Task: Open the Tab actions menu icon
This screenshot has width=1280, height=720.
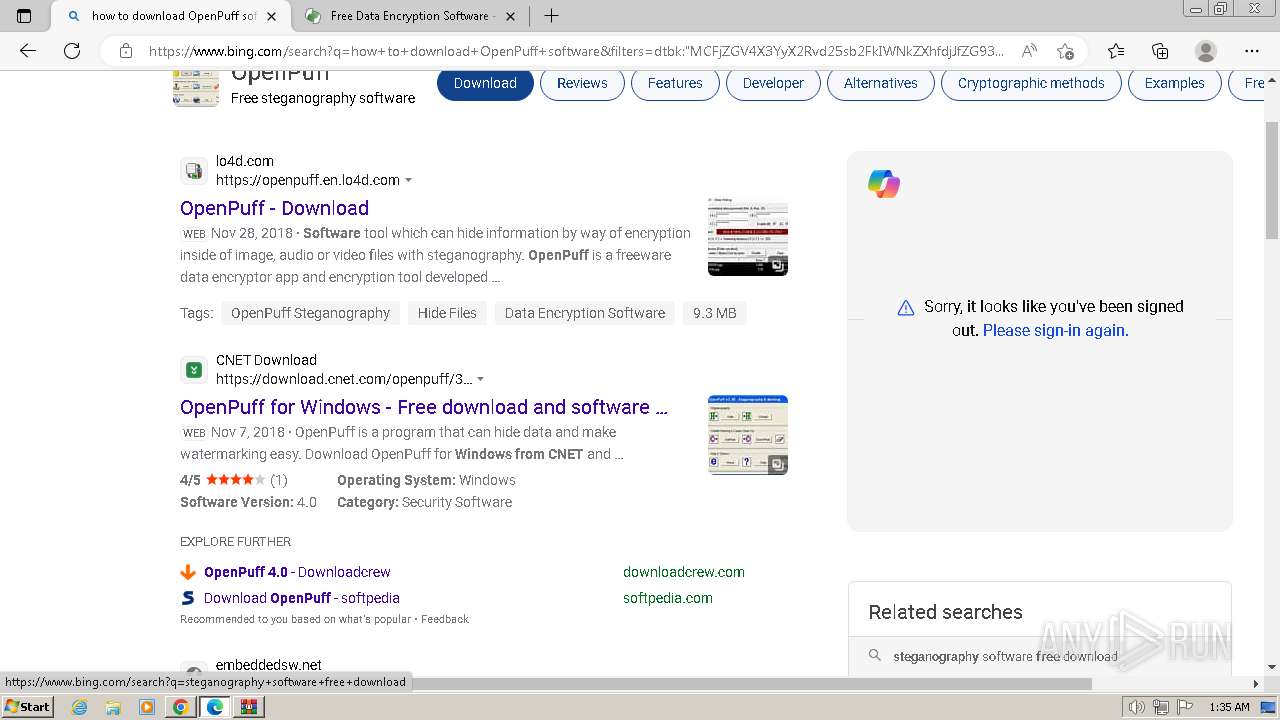Action: [x=24, y=16]
